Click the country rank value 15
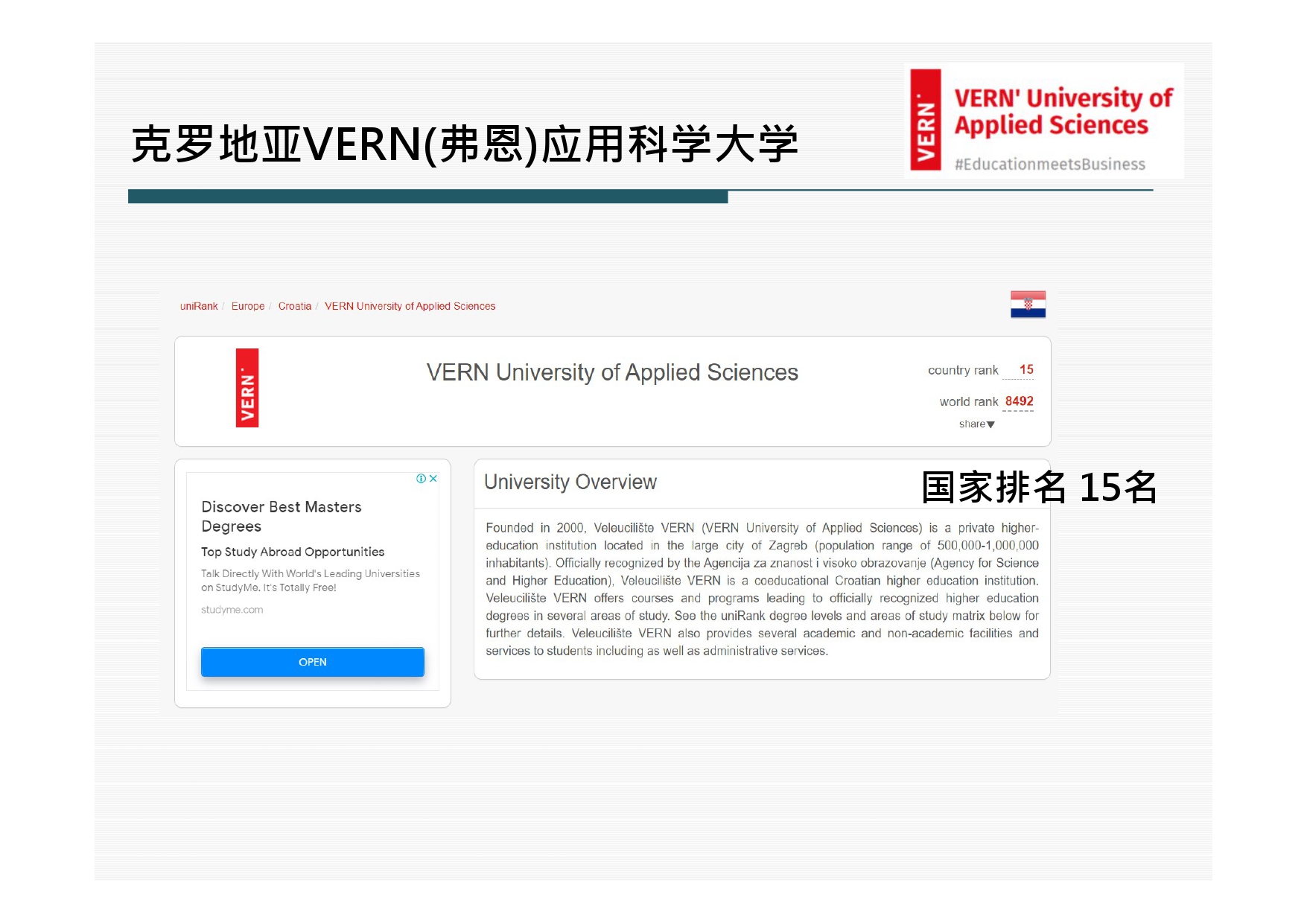This screenshot has height=924, width=1307. click(1026, 370)
